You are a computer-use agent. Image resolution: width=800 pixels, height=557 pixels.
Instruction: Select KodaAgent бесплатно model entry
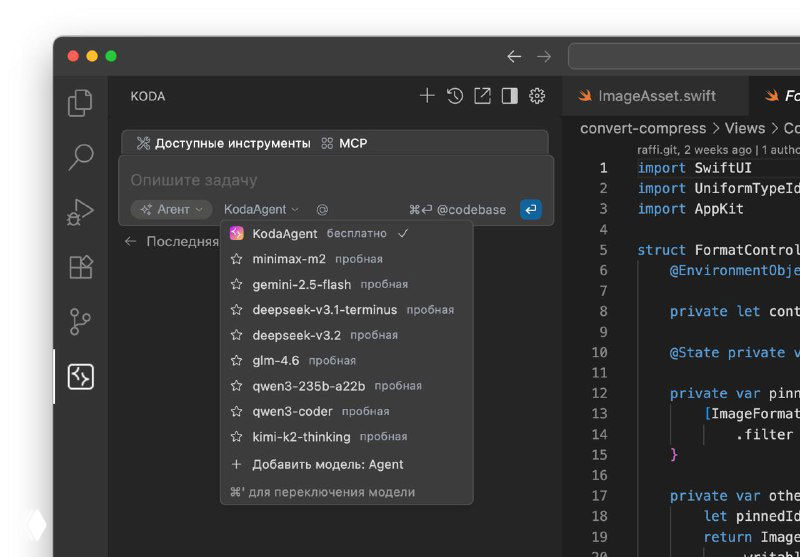tap(346, 234)
